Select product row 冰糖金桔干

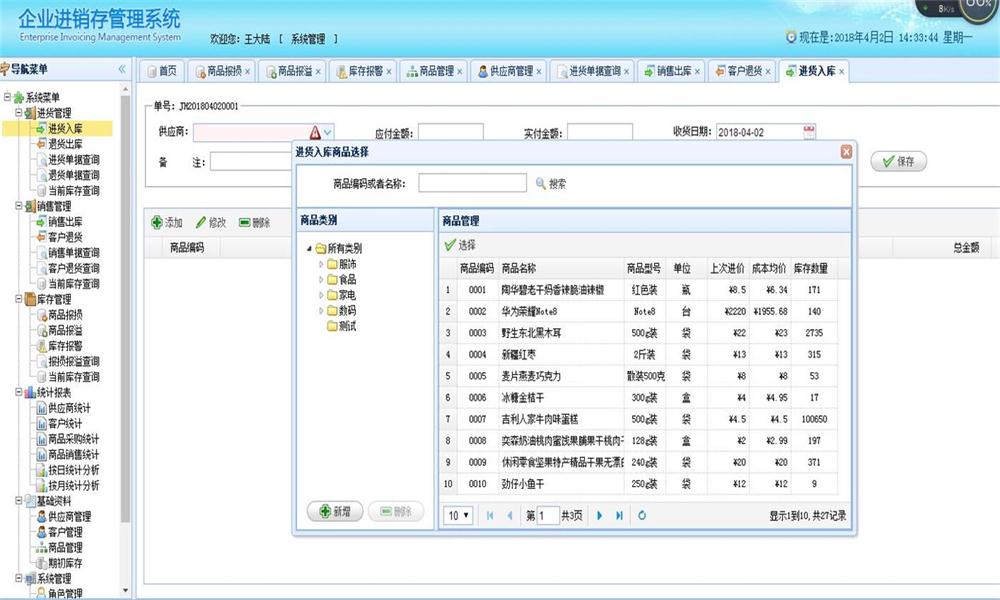click(638, 397)
